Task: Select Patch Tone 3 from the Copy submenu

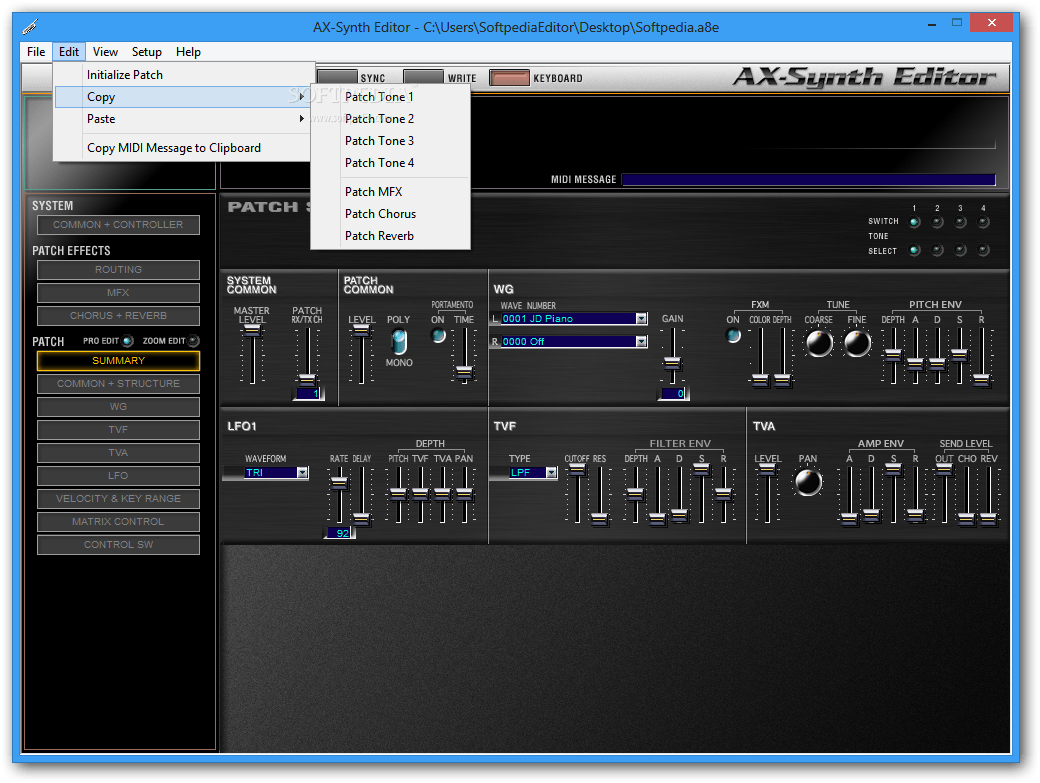Action: tap(378, 140)
